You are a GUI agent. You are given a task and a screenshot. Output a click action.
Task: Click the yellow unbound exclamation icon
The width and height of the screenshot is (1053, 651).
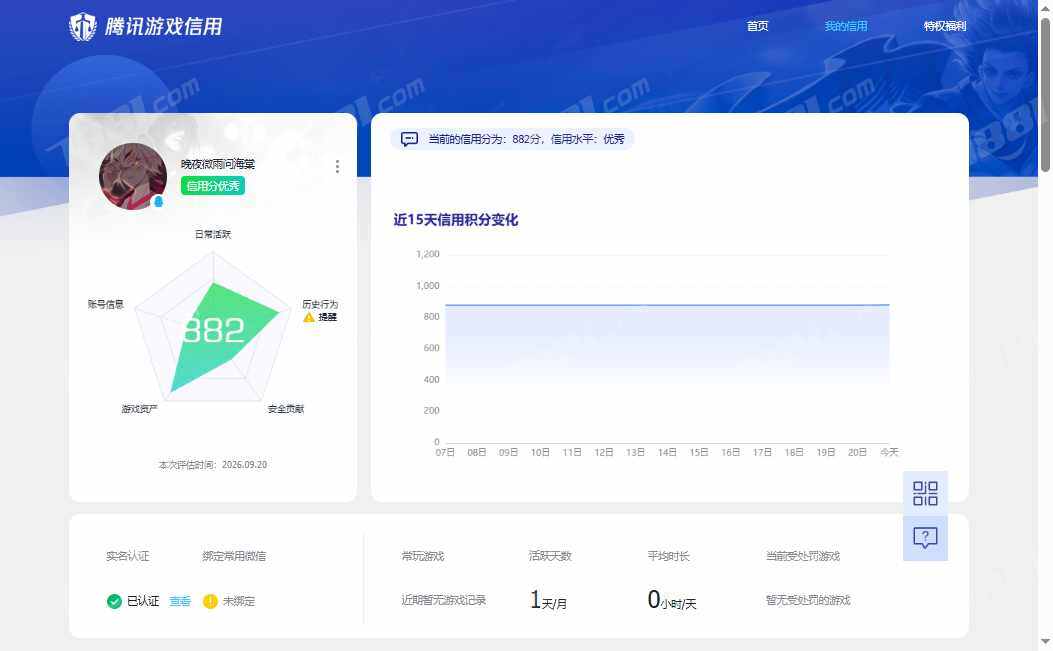210,601
